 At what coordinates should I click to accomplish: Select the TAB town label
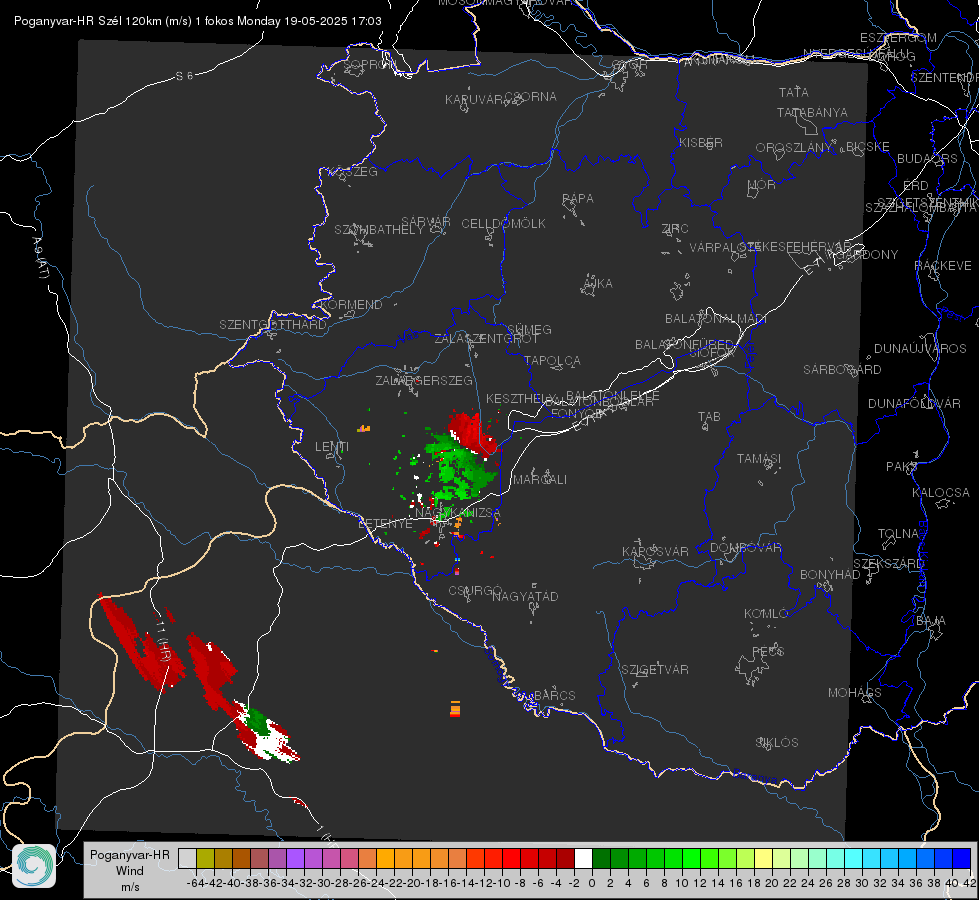(x=709, y=417)
